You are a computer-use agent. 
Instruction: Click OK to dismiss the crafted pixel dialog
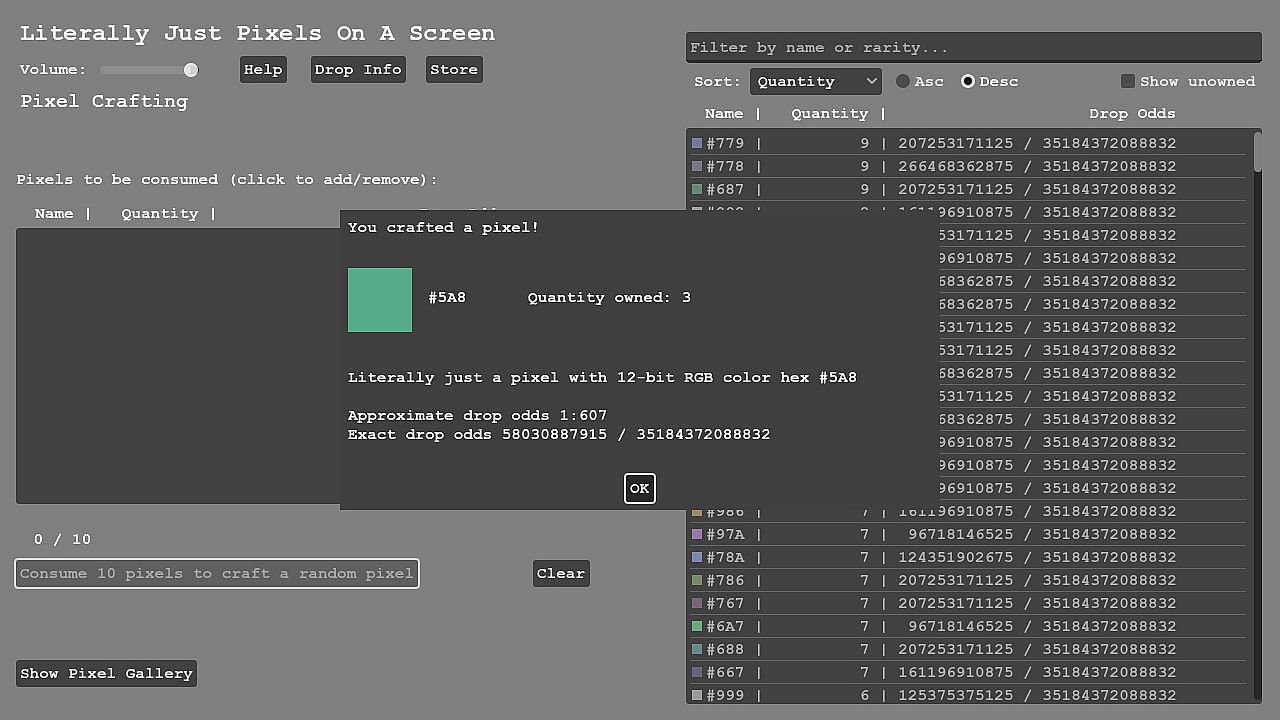point(639,488)
